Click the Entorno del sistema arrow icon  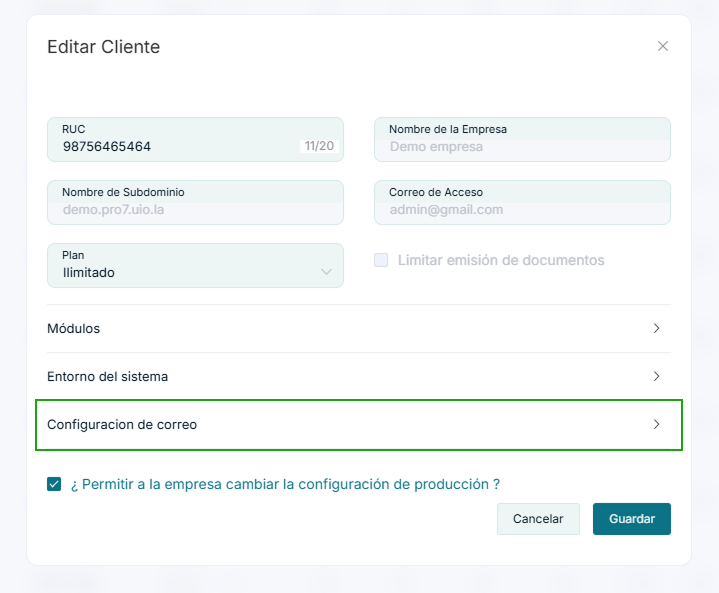[x=656, y=376]
